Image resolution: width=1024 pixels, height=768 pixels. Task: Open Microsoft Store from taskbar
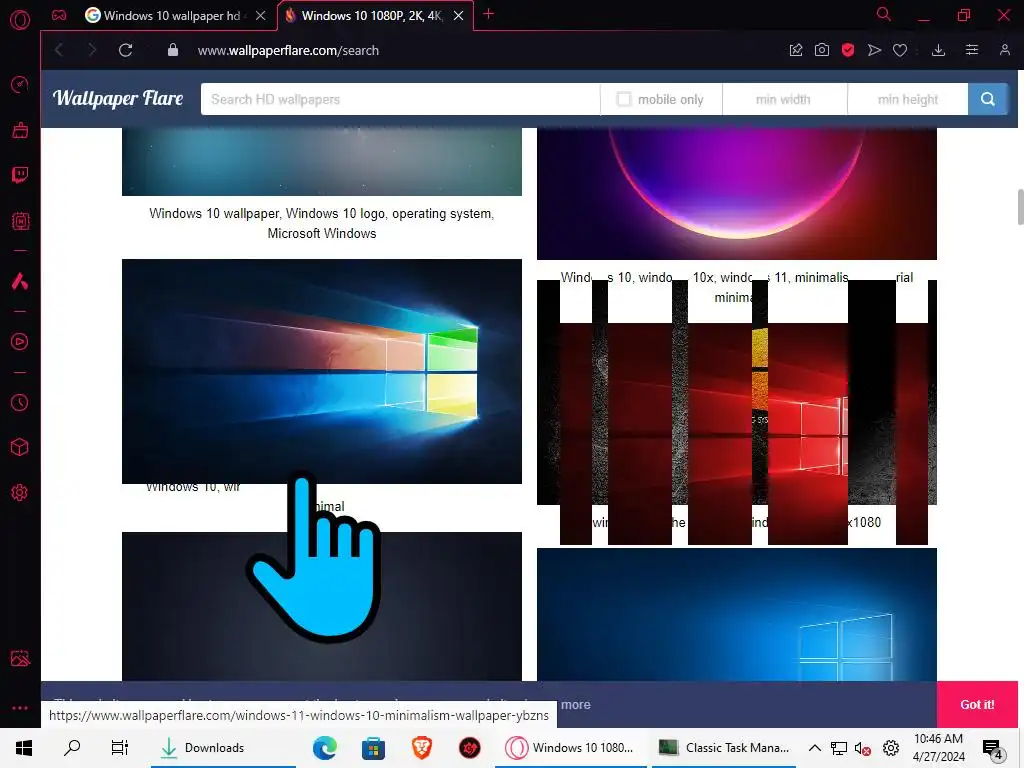pyautogui.click(x=373, y=748)
